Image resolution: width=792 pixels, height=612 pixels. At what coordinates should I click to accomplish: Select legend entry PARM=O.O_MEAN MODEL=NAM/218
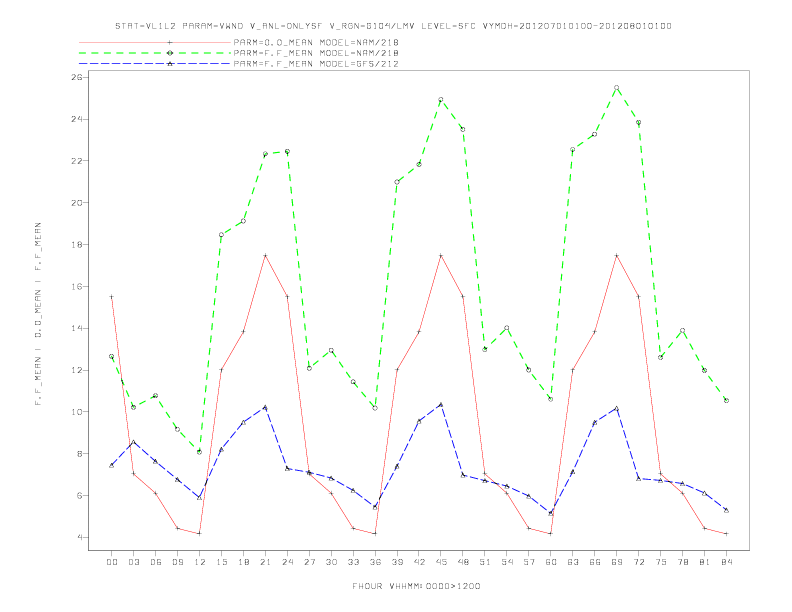(316, 42)
